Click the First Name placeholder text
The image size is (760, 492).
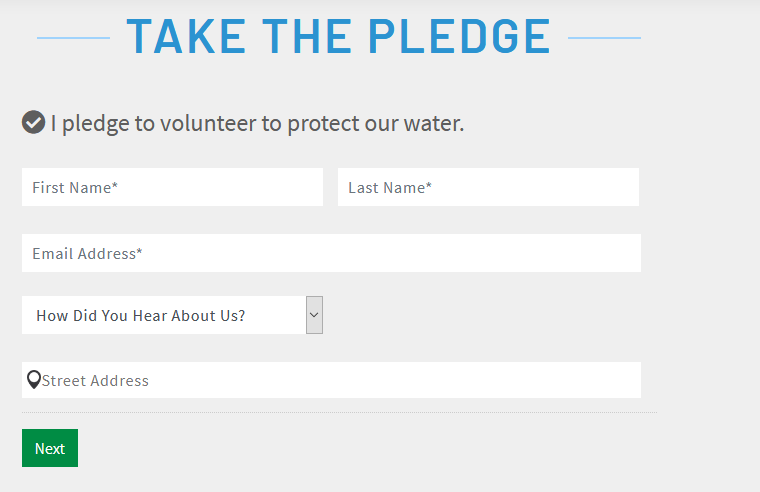tap(75, 188)
